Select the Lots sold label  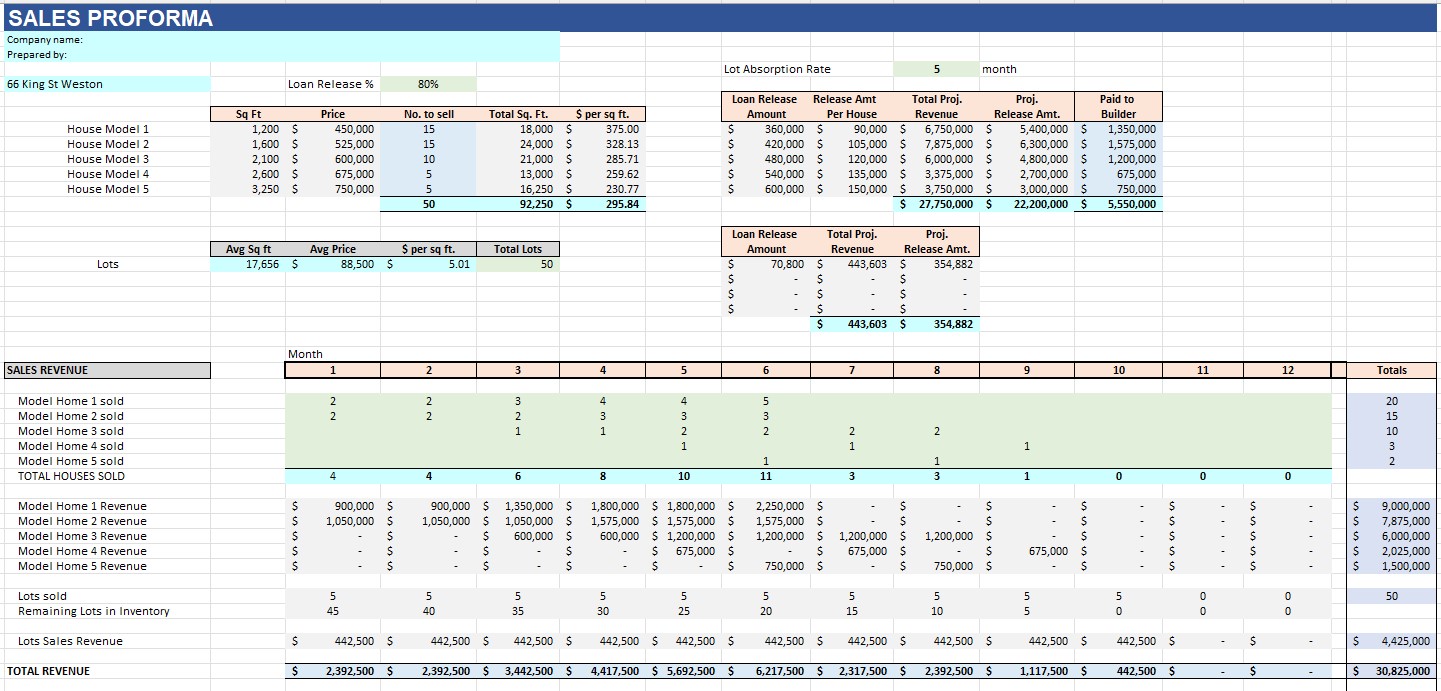click(42, 596)
